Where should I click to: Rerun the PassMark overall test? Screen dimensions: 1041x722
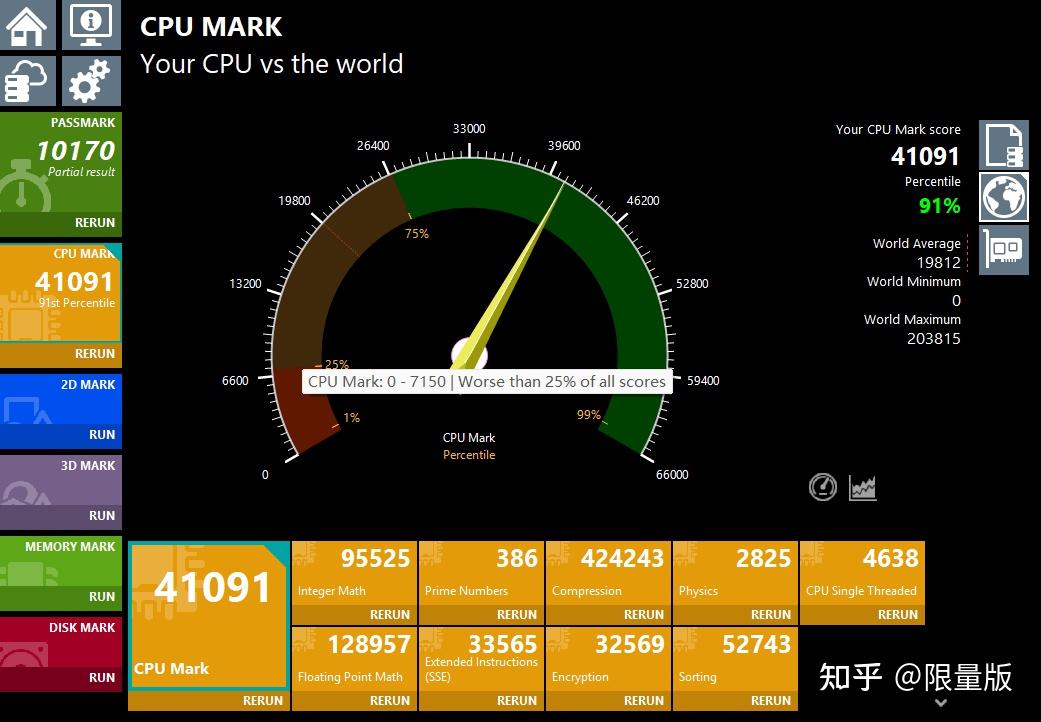click(95, 223)
